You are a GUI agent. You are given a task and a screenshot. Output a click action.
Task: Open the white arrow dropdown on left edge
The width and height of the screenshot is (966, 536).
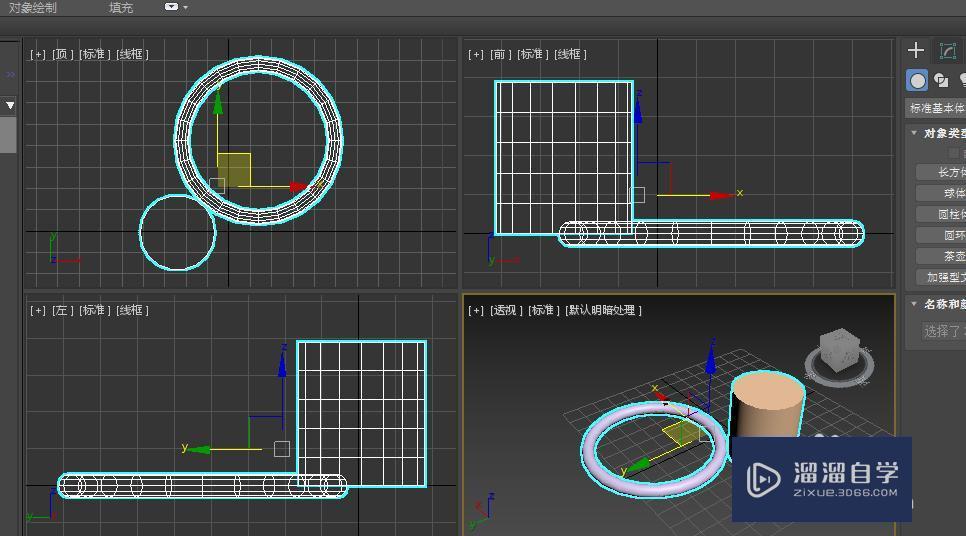tap(9, 105)
